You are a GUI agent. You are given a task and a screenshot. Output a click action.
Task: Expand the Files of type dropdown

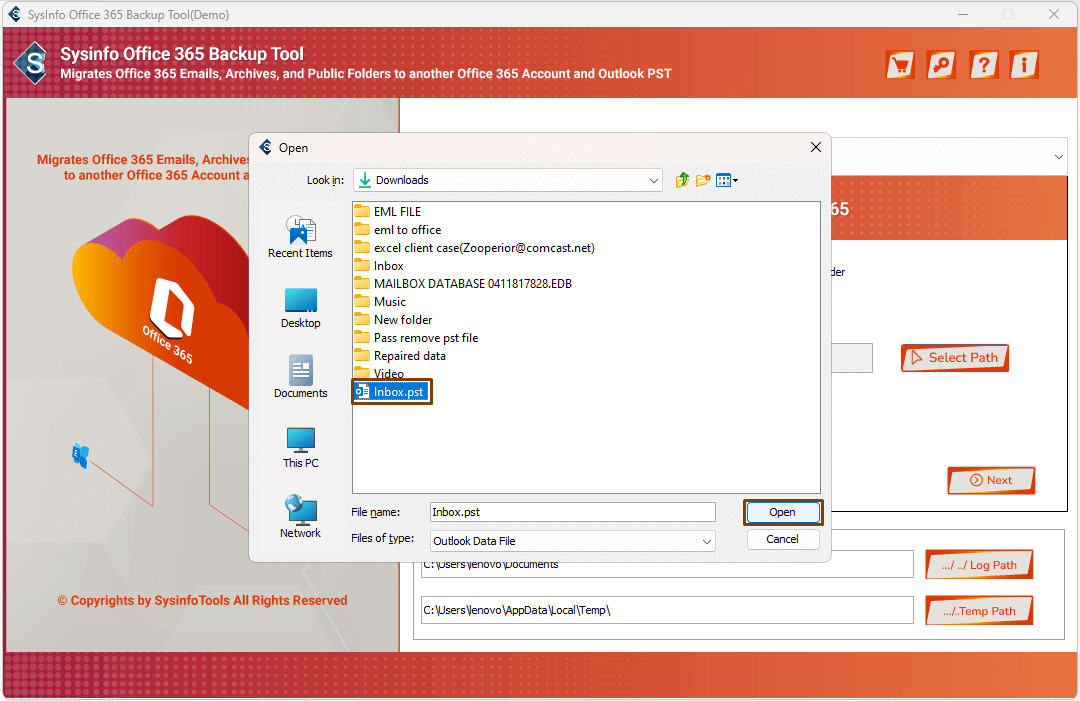point(707,541)
